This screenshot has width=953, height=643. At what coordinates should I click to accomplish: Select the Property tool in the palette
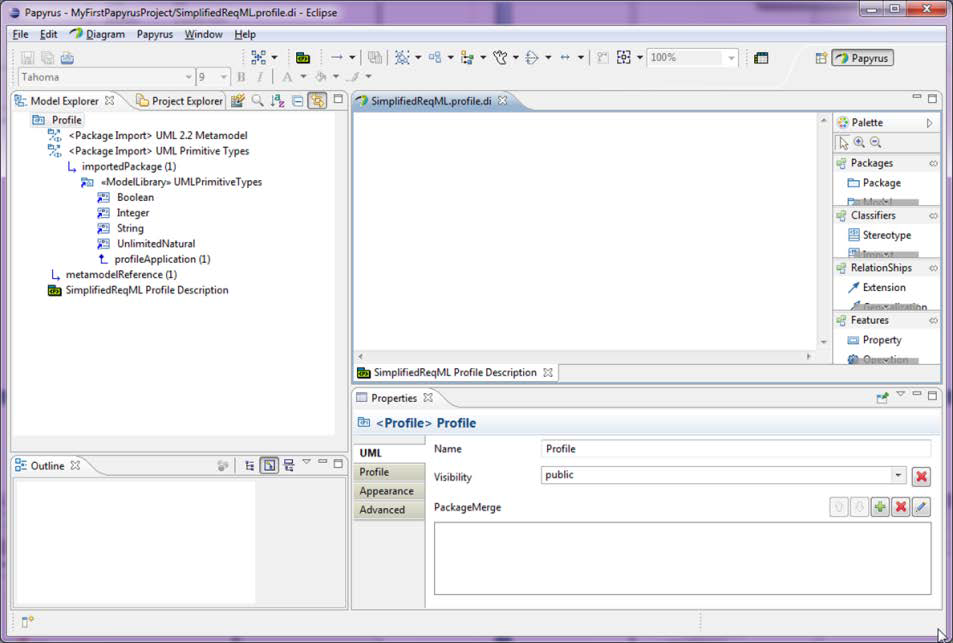(x=875, y=340)
